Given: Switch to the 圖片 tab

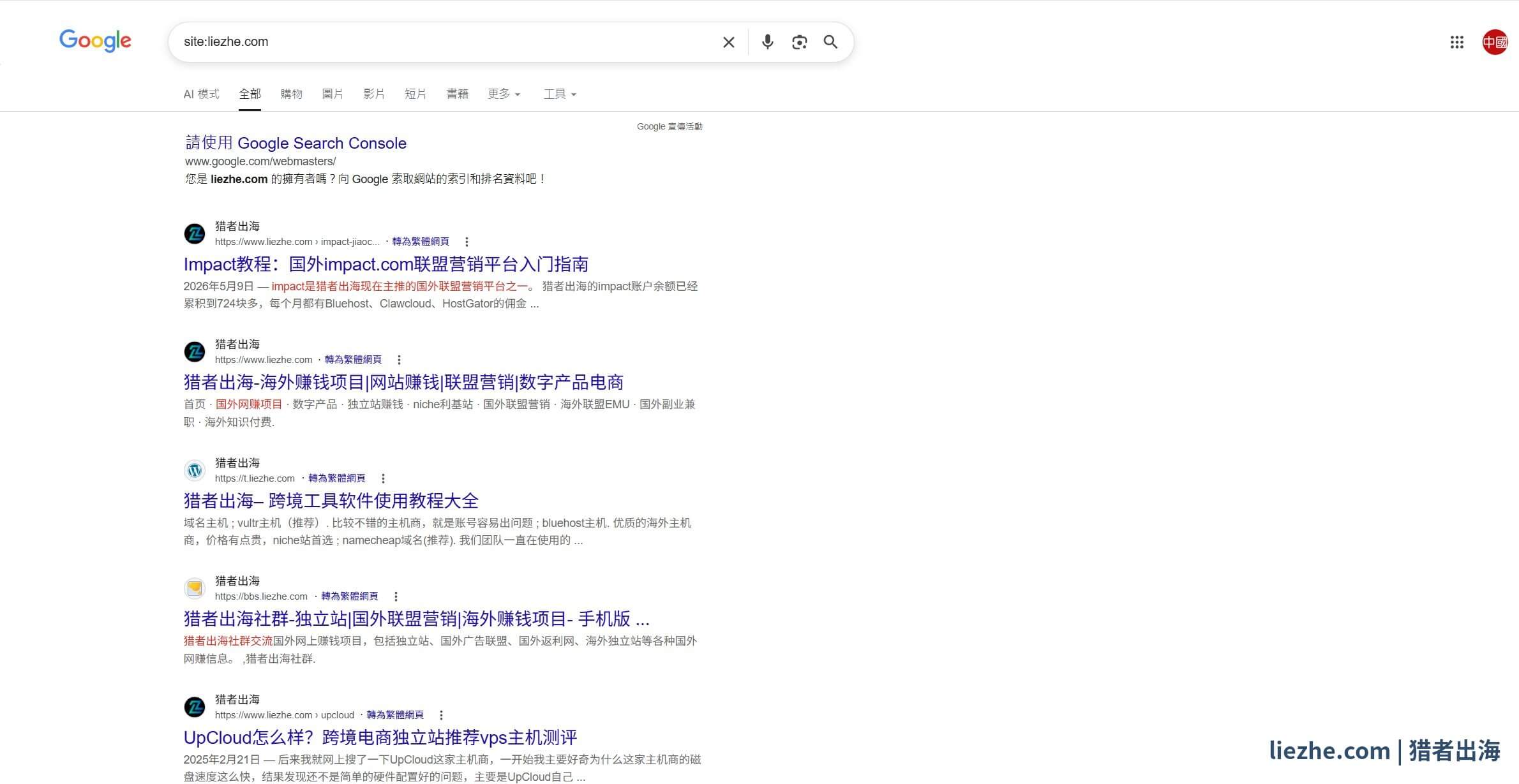Looking at the screenshot, I should tap(333, 94).
